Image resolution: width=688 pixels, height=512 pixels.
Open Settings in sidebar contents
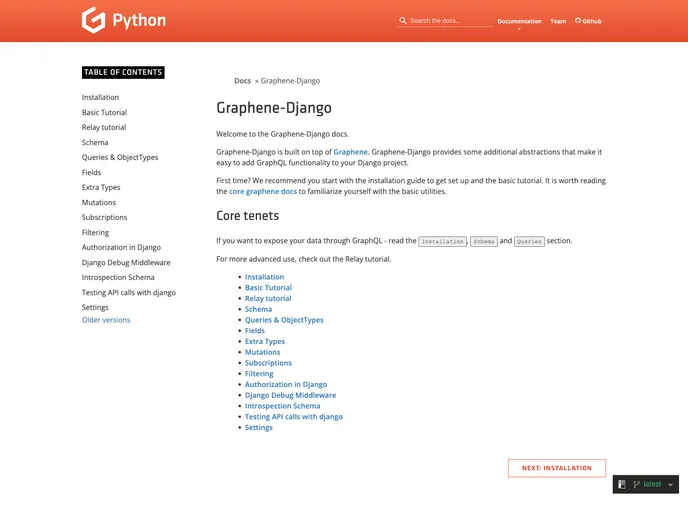(x=95, y=308)
